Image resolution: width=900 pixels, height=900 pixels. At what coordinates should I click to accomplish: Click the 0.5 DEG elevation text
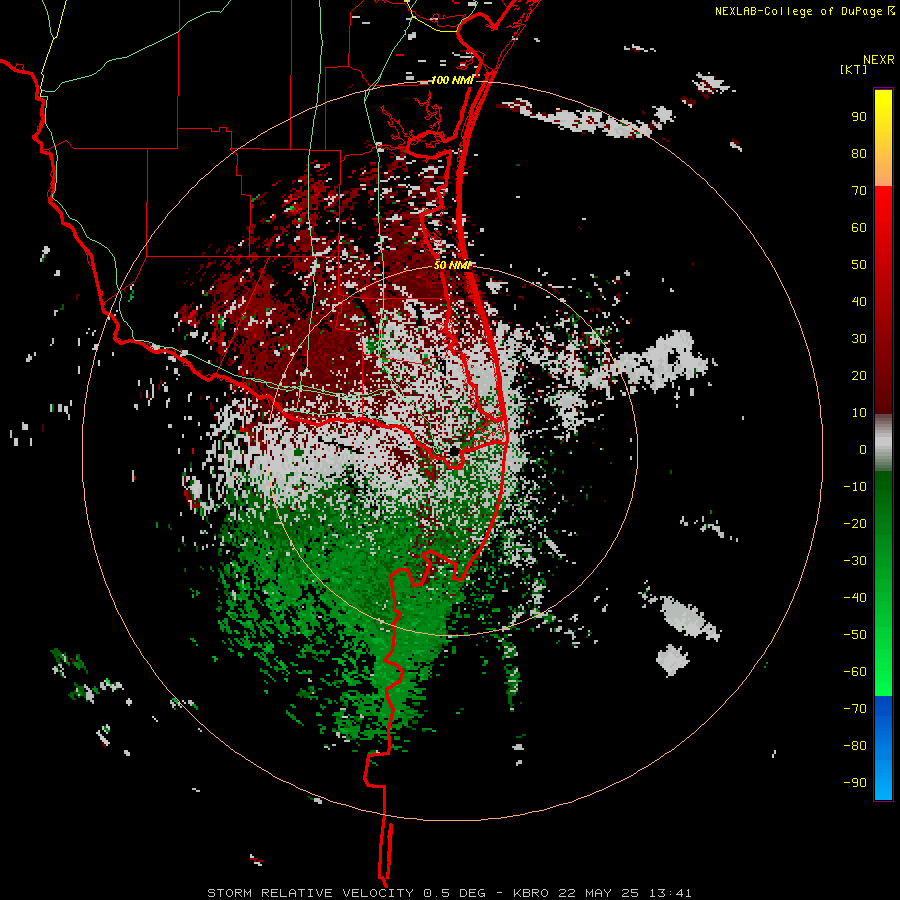coord(455,893)
